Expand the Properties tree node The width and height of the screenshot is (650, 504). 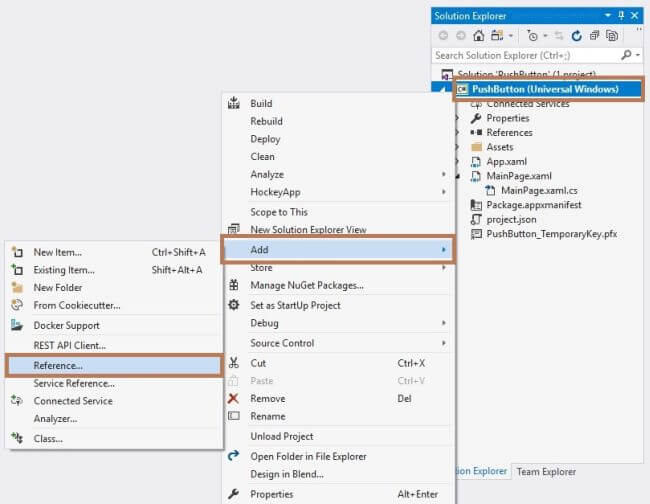458,118
